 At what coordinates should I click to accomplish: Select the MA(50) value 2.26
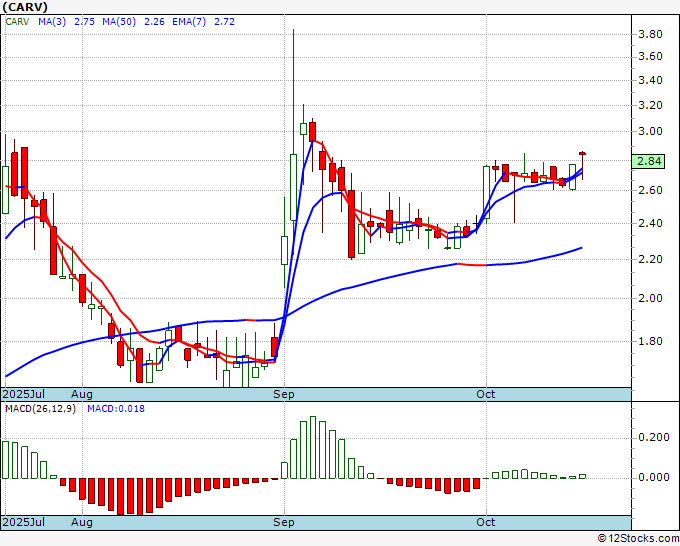coord(154,22)
